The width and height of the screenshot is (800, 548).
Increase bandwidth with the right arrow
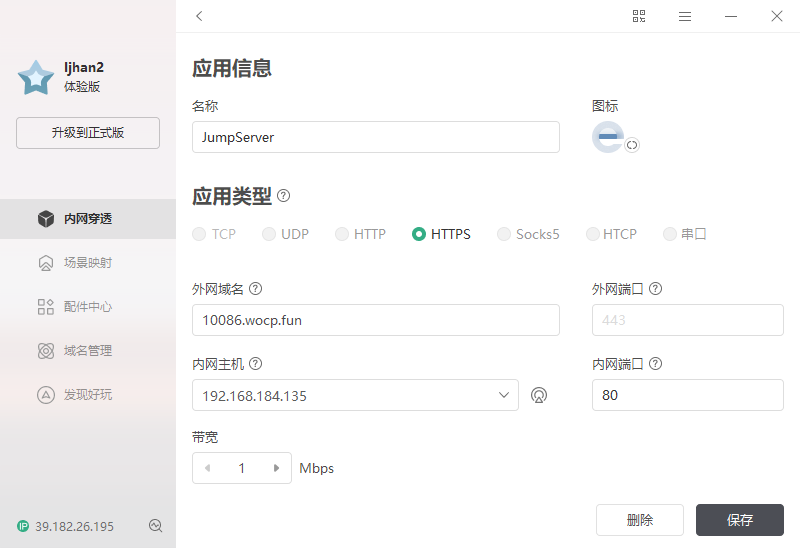pos(276,468)
